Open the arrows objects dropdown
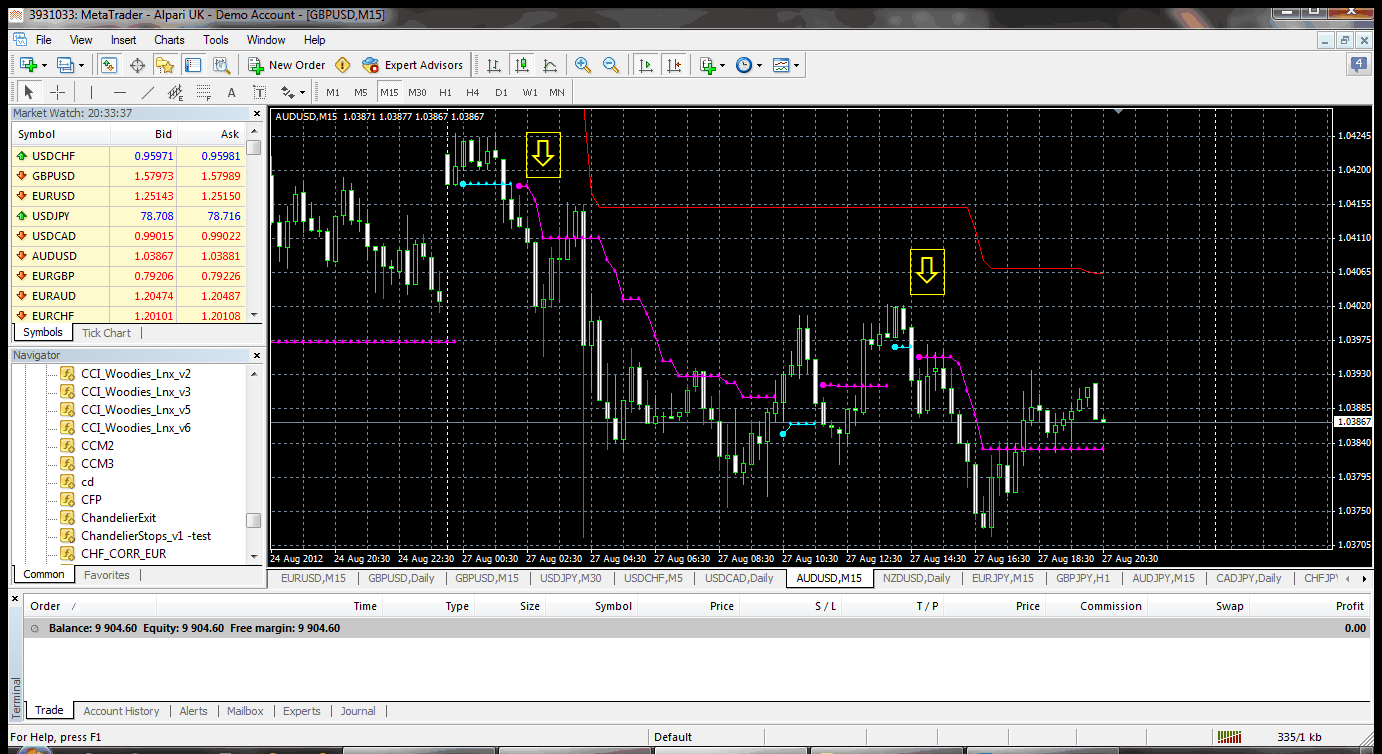Viewport: 1382px width, 754px height. point(293,92)
